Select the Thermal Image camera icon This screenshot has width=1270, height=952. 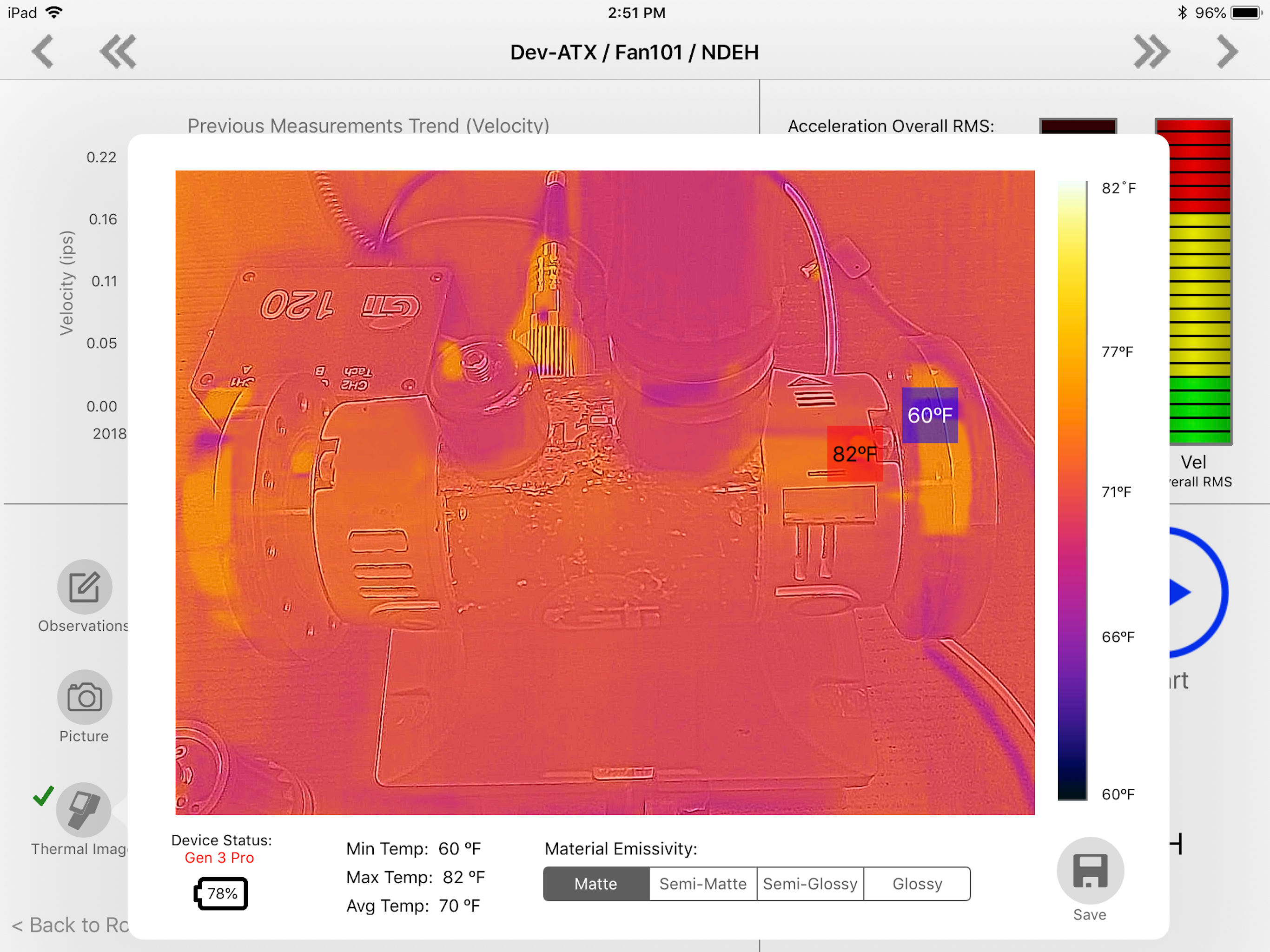83,810
